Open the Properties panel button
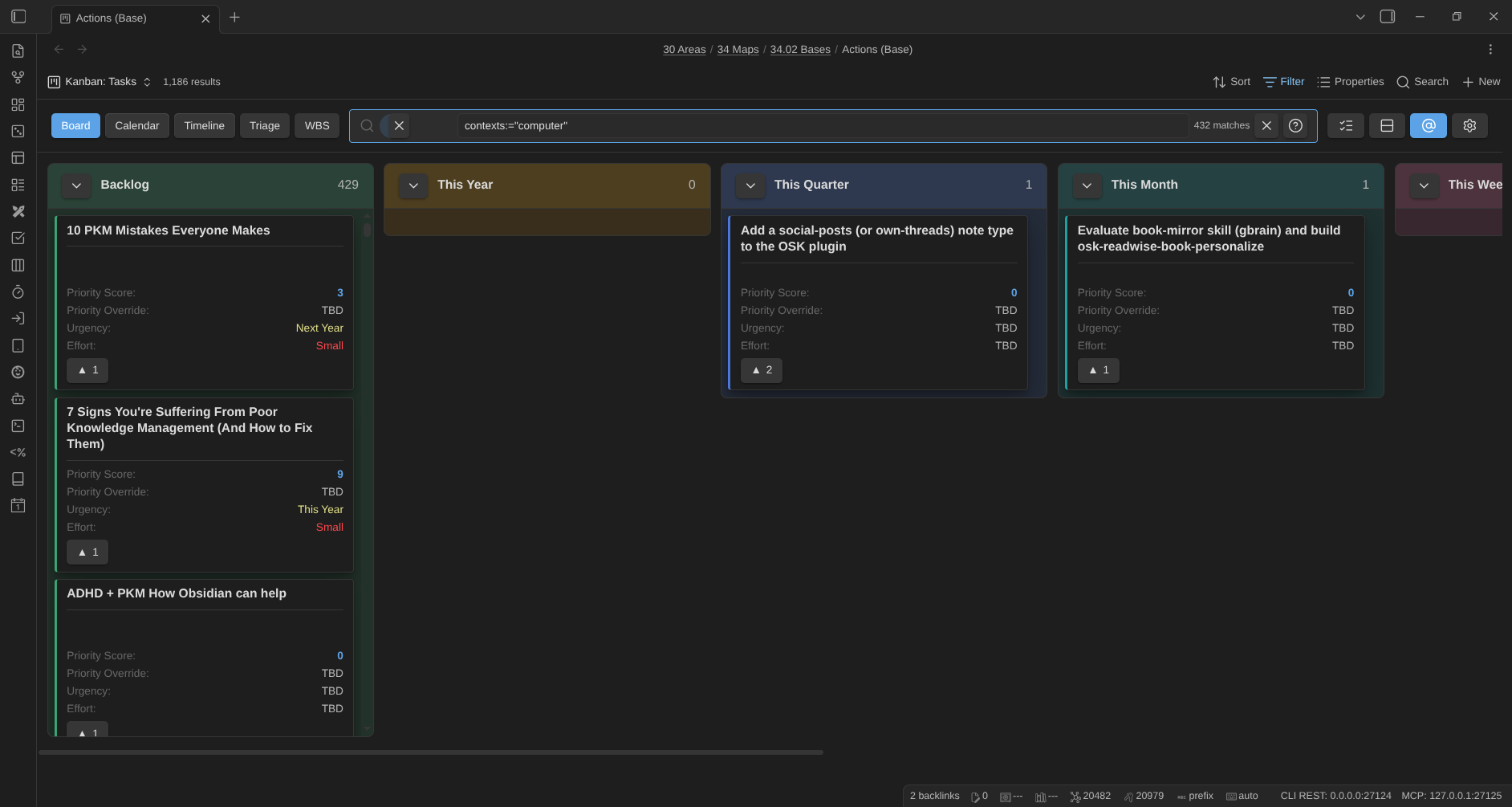1512x807 pixels. tap(1351, 82)
